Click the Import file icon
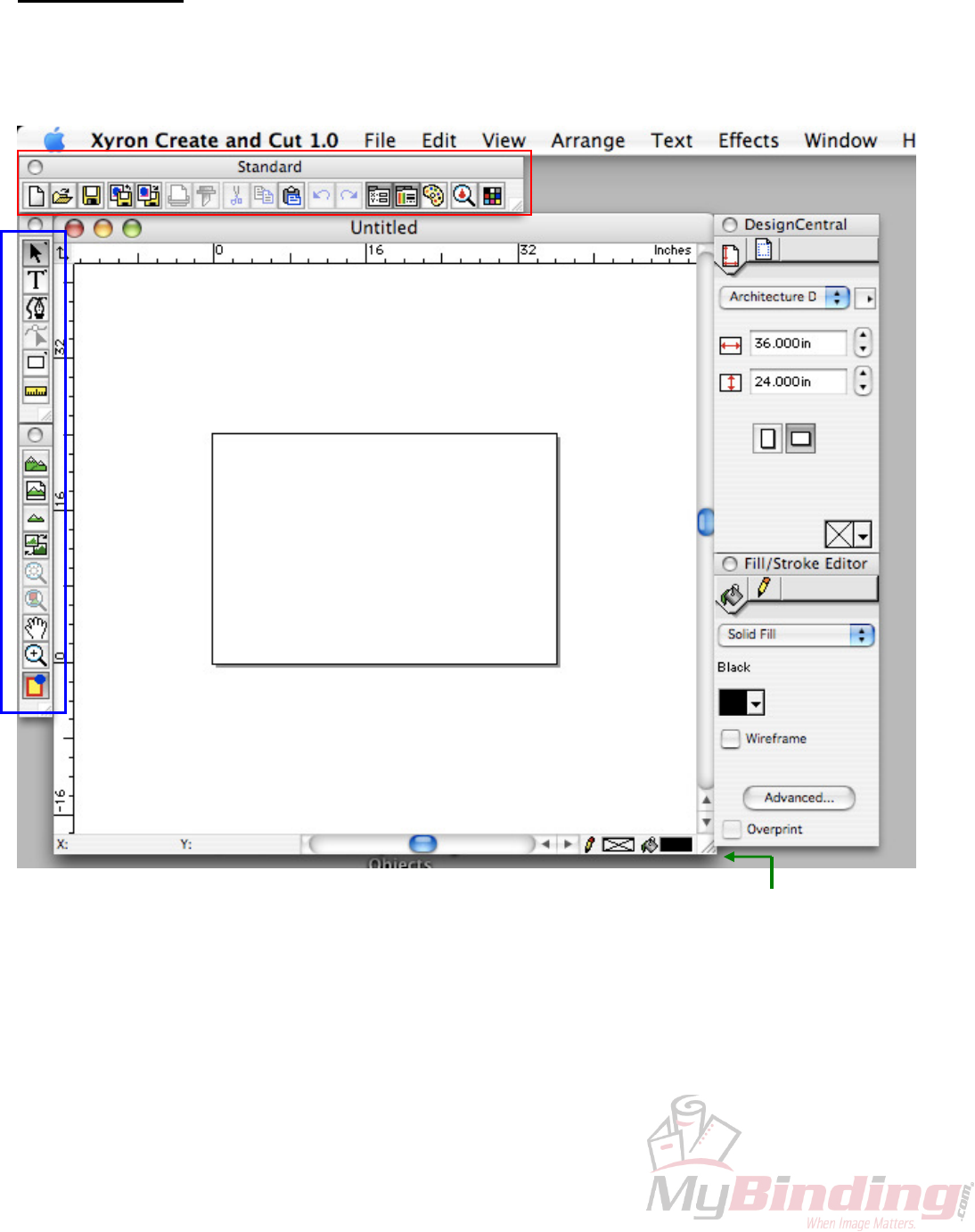The height and width of the screenshot is (1232, 975). [x=120, y=195]
